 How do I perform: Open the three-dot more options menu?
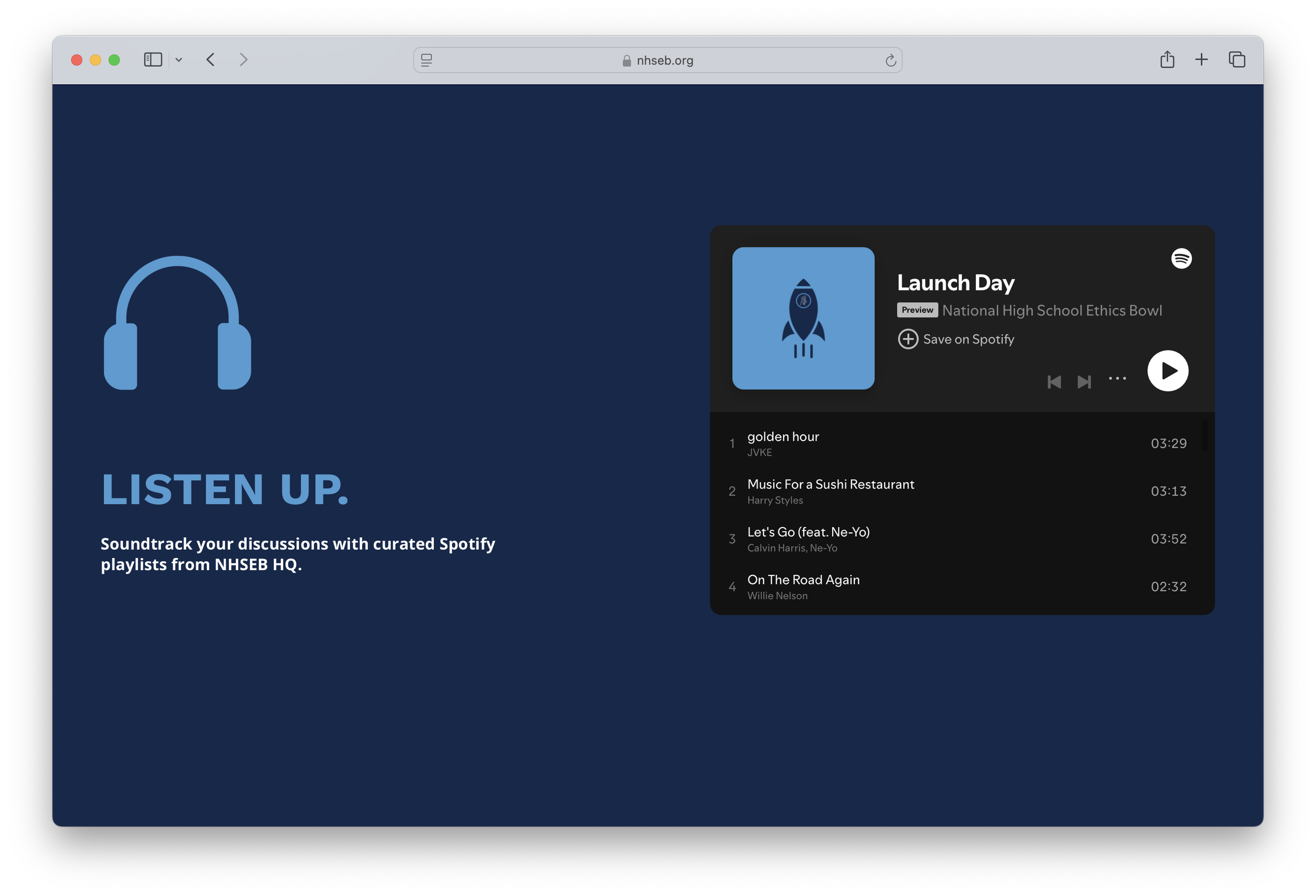pos(1116,379)
